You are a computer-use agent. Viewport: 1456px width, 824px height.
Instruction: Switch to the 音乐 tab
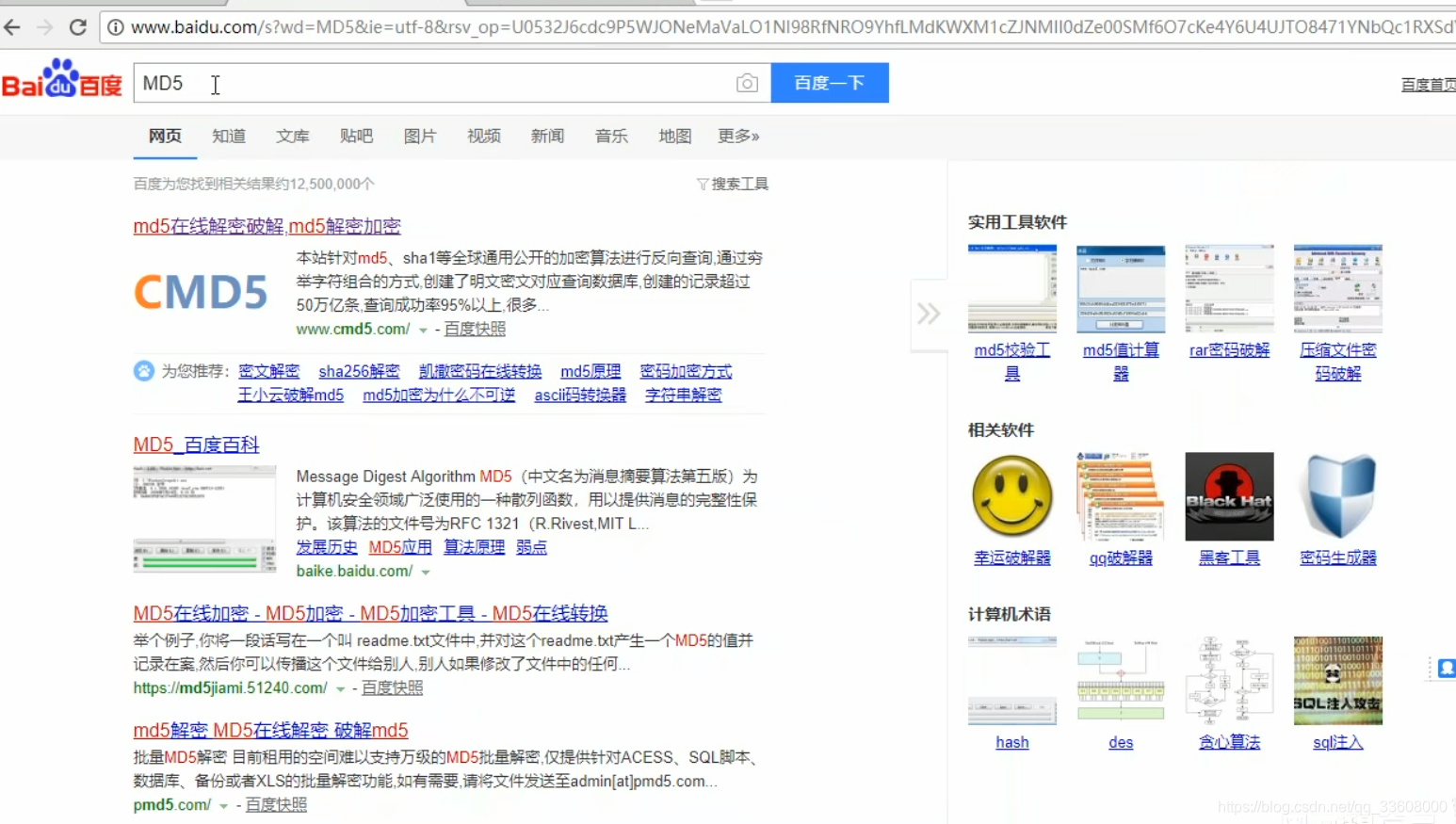tap(611, 137)
